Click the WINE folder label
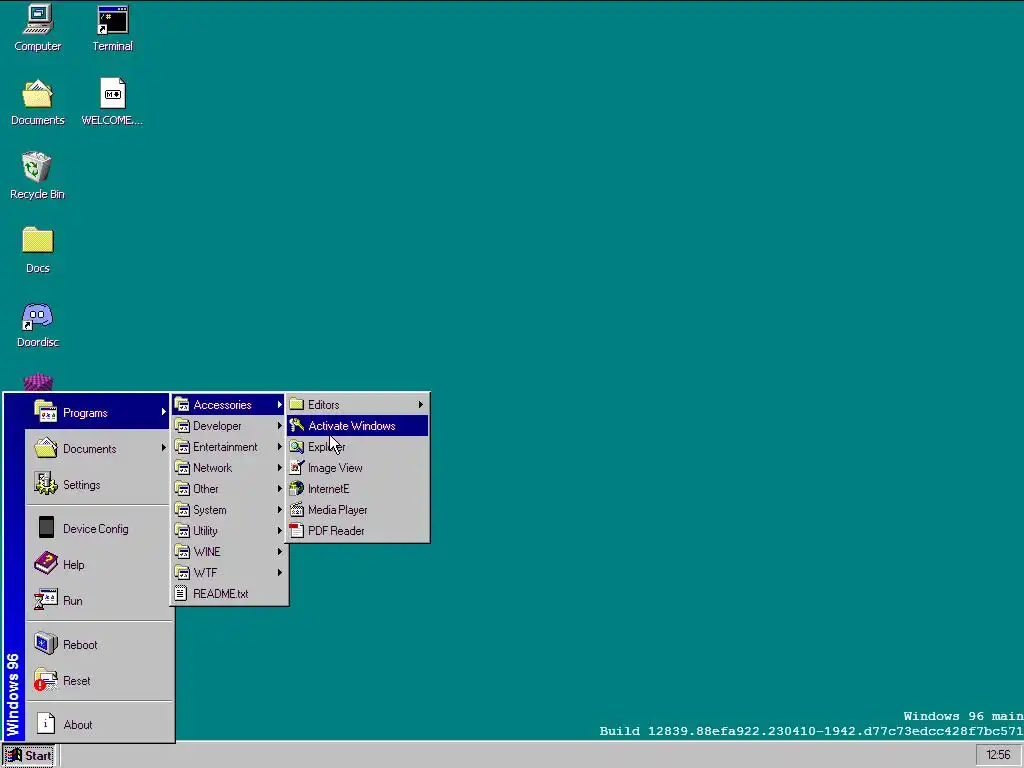The image size is (1024, 768). coord(207,552)
